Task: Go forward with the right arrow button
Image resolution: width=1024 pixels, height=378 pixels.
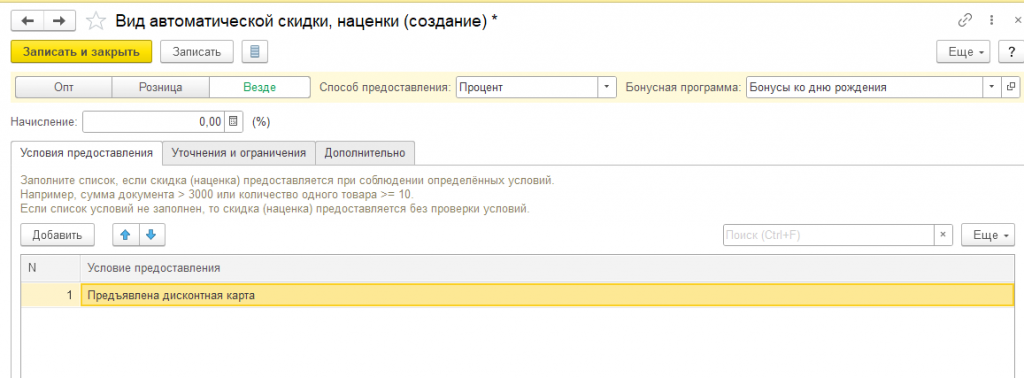Action: click(x=59, y=21)
